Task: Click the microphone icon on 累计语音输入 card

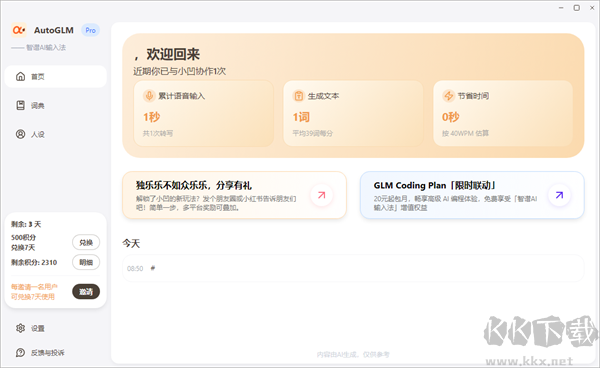Action: pos(149,96)
